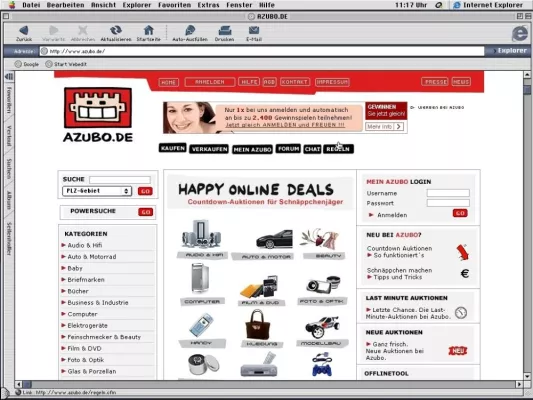
Task: Click the MEIN AZUBO navigation button
Action: click(252, 150)
